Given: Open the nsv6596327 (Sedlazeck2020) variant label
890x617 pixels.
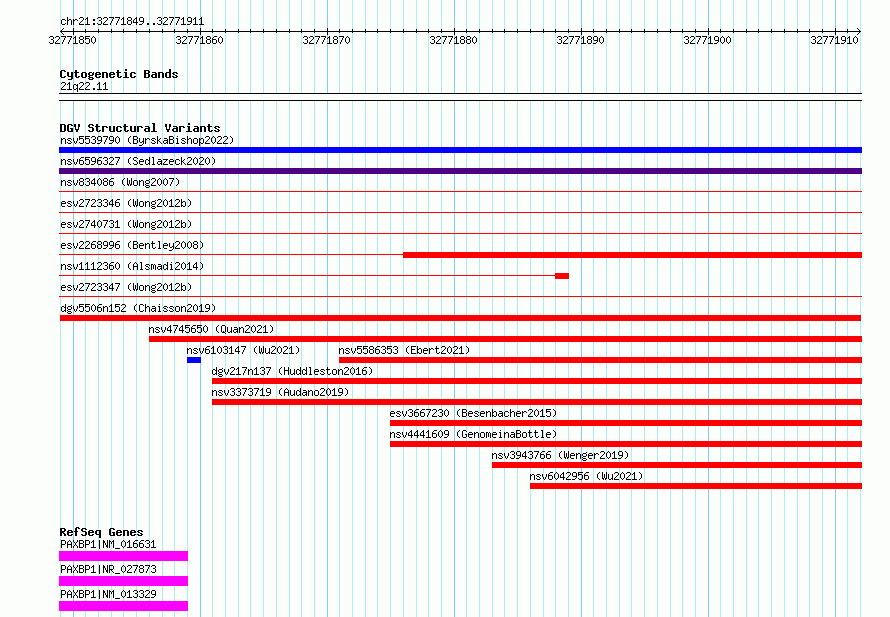Looking at the screenshot, I should click(138, 161).
